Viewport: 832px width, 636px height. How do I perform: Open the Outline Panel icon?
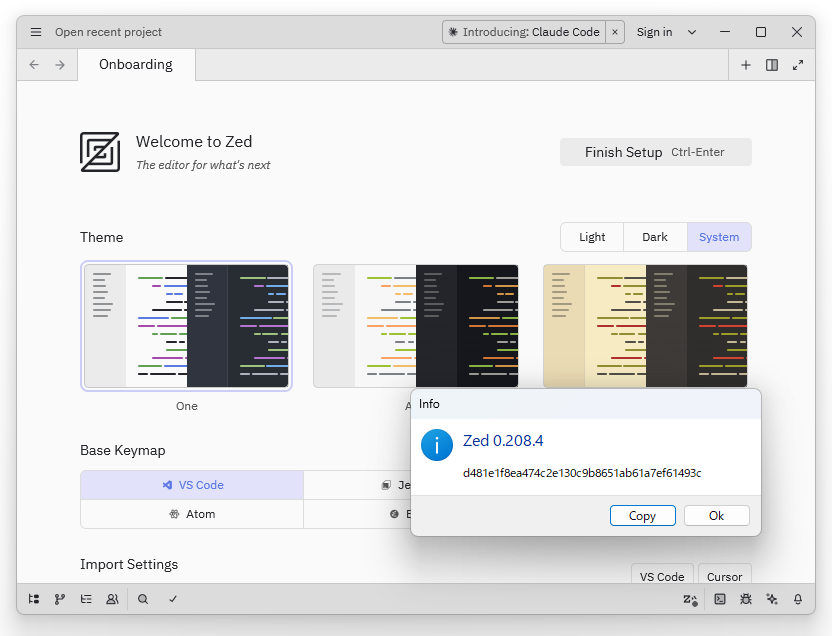coord(85,598)
